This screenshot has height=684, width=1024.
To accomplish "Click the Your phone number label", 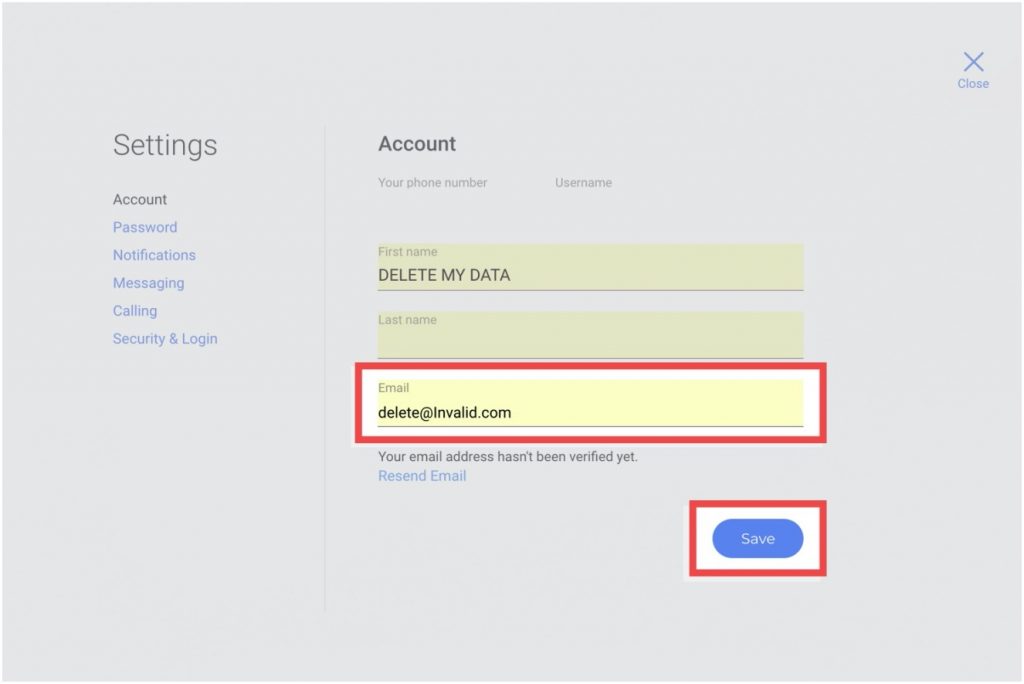I will click(x=433, y=183).
